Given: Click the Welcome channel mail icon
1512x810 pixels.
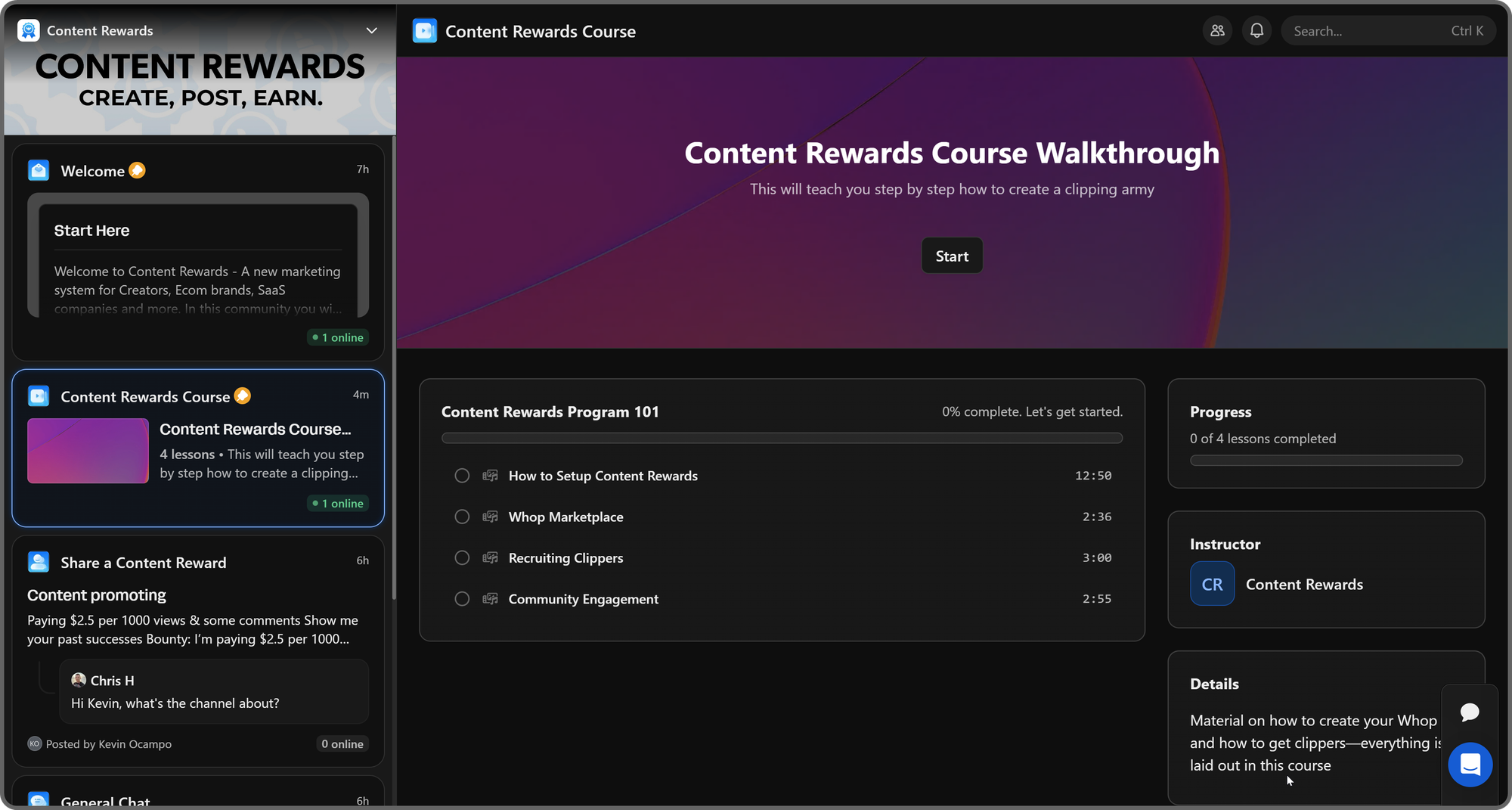Looking at the screenshot, I should pos(39,170).
